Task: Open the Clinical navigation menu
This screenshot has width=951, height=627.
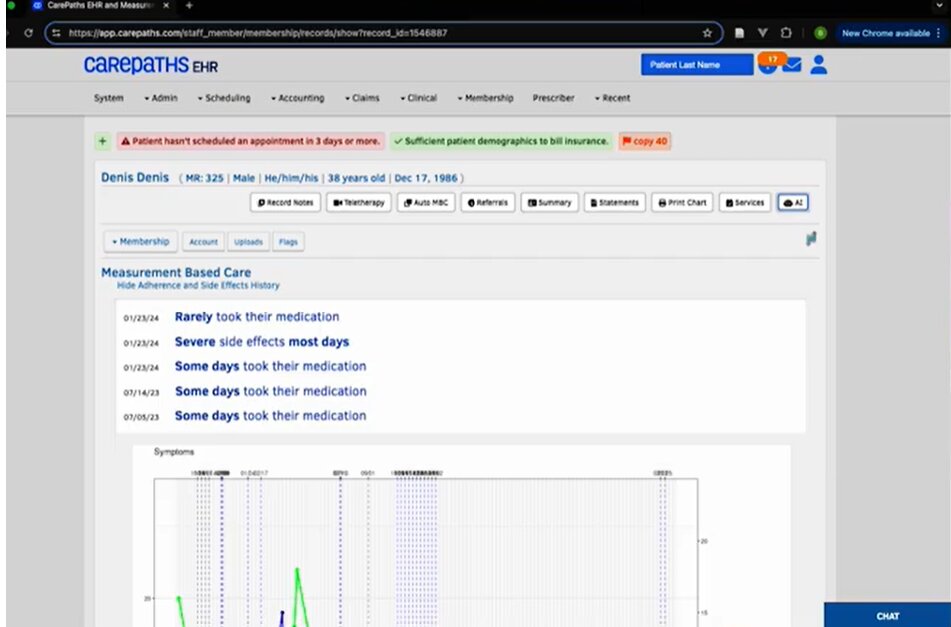Action: [x=418, y=98]
